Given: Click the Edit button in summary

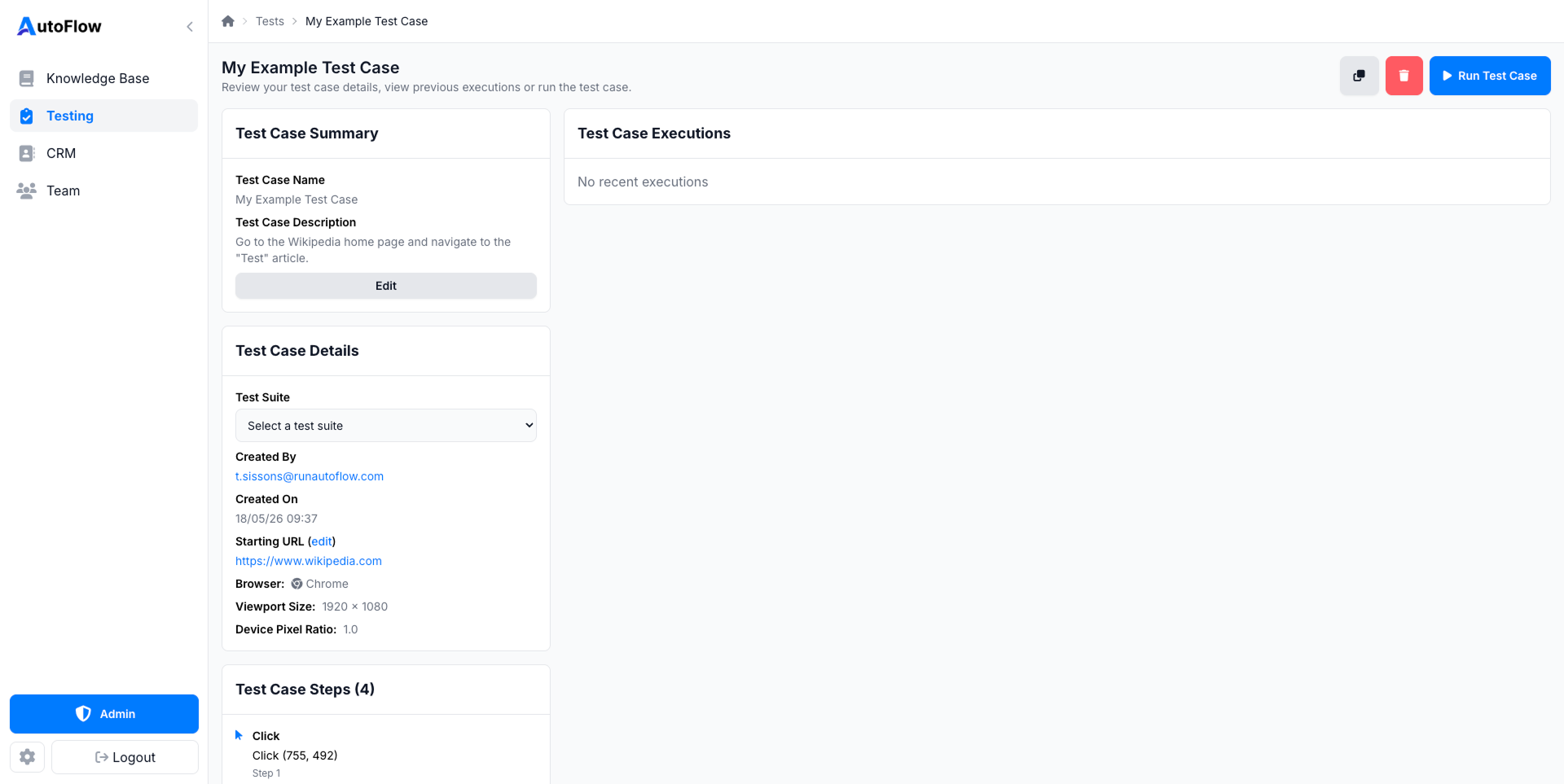Looking at the screenshot, I should 386,286.
